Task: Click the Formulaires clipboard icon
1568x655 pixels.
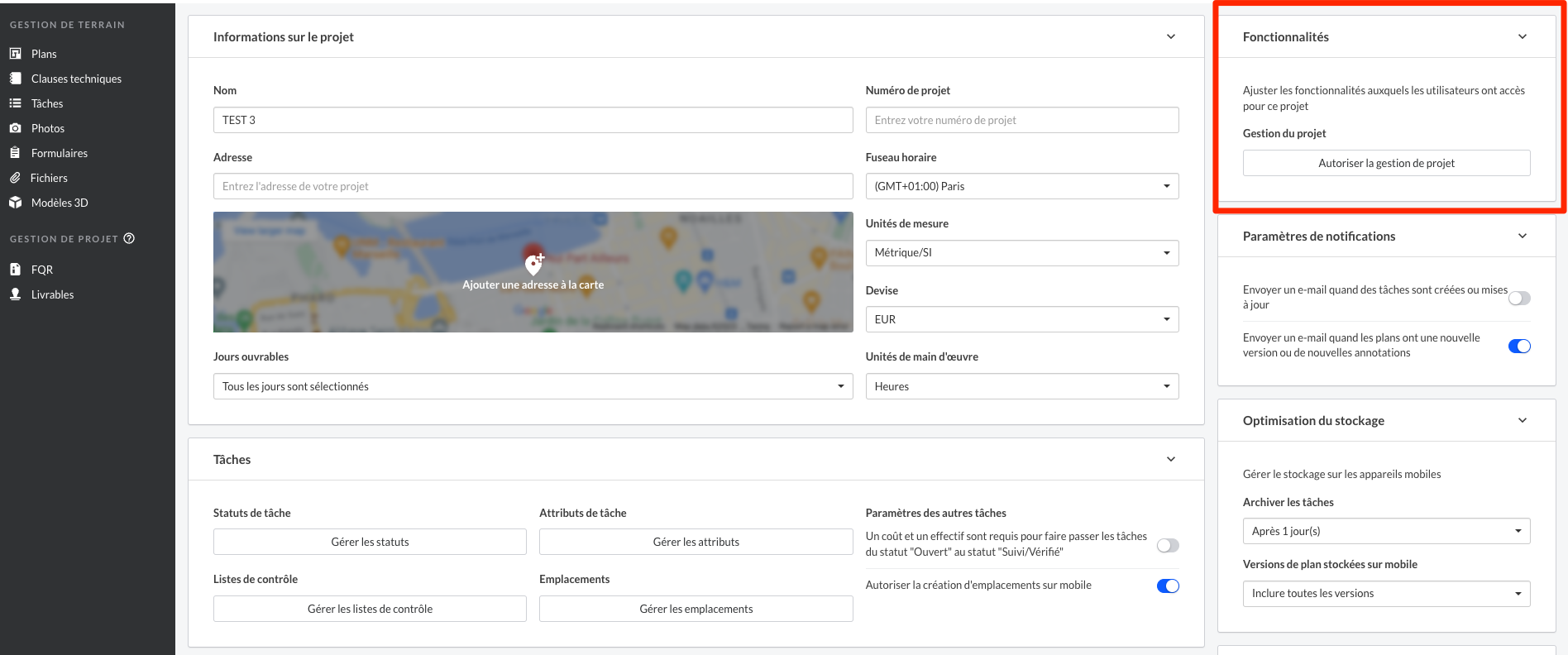Action: coord(15,153)
